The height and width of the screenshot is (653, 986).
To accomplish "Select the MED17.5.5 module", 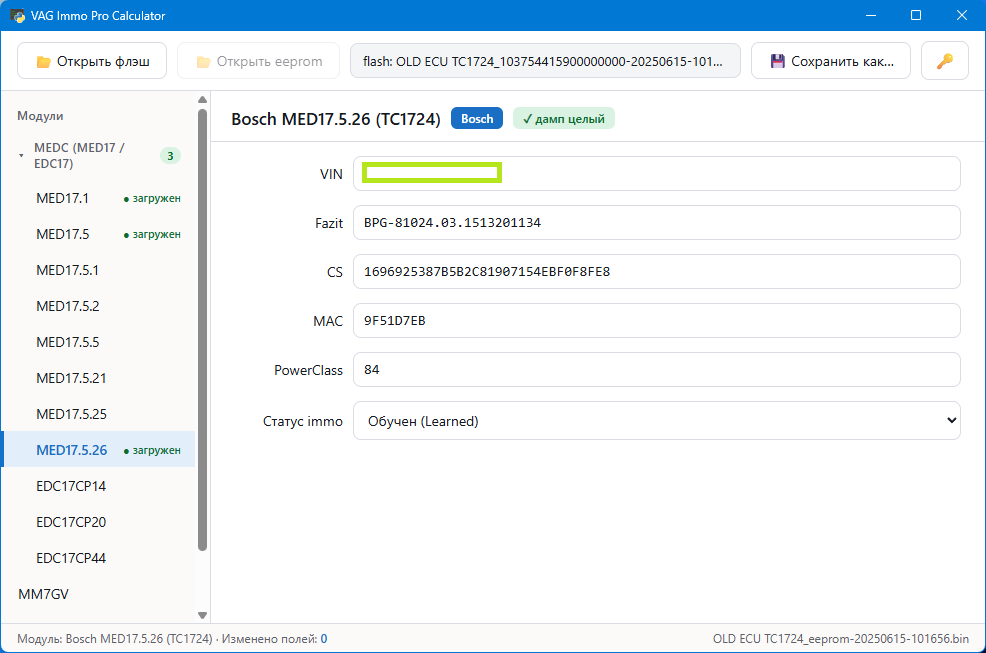I will (x=99, y=342).
